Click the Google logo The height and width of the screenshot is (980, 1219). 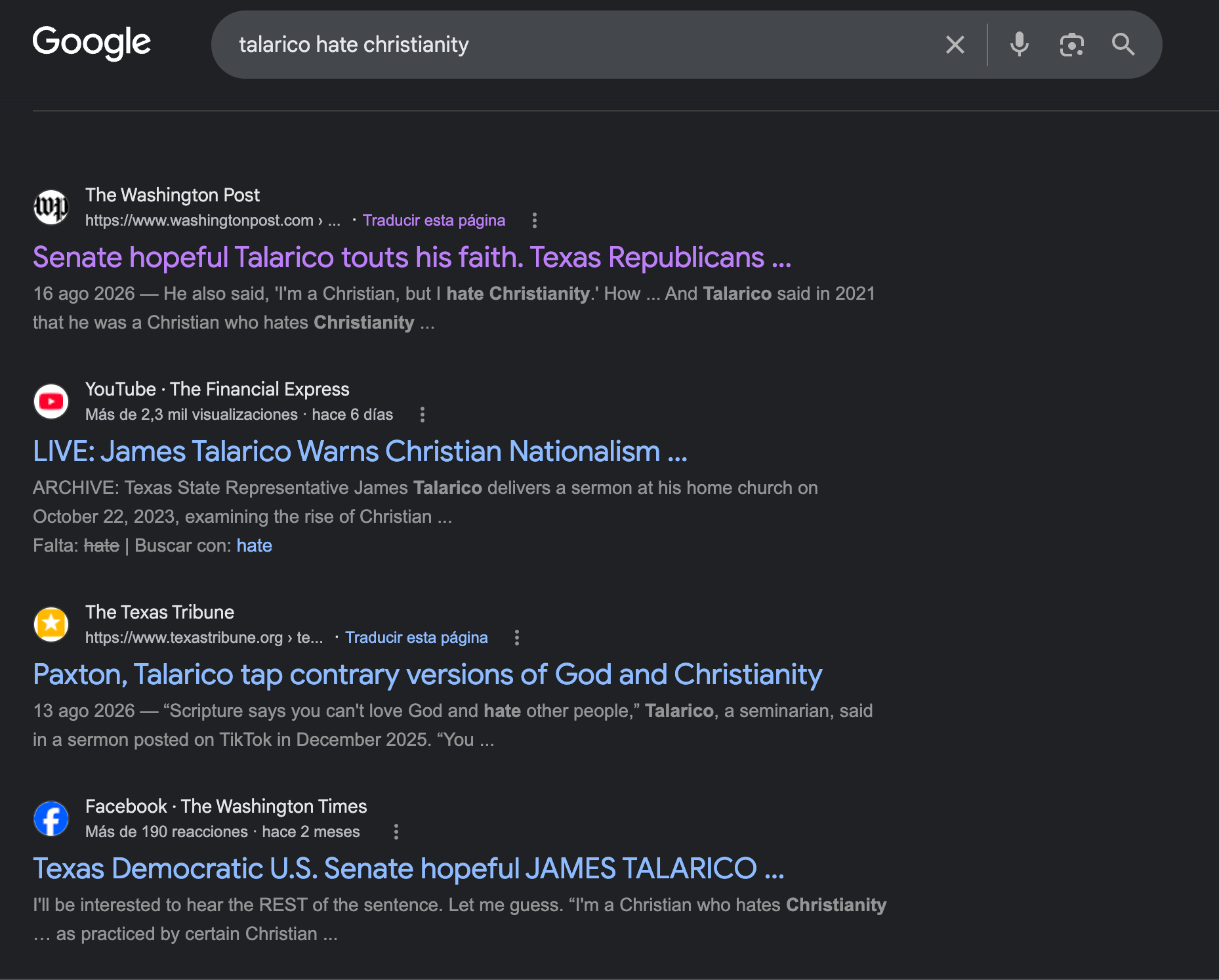click(92, 43)
